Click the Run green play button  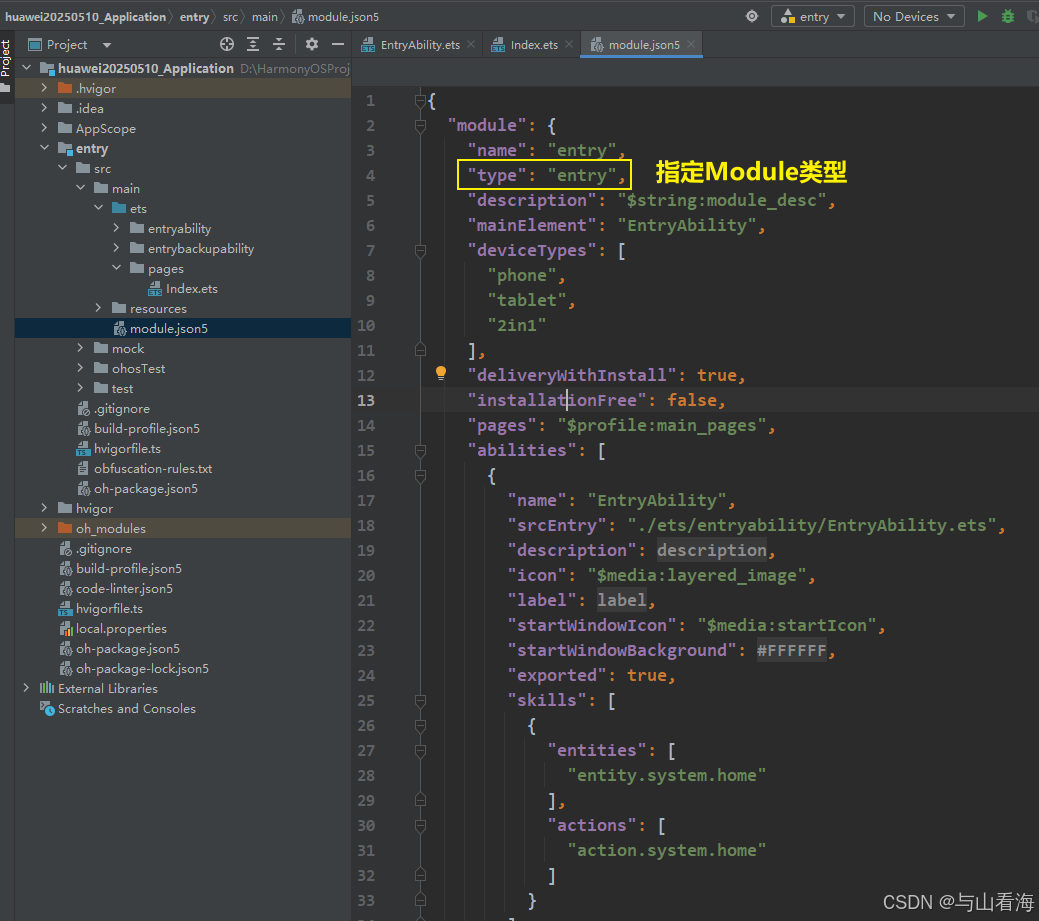coord(982,16)
